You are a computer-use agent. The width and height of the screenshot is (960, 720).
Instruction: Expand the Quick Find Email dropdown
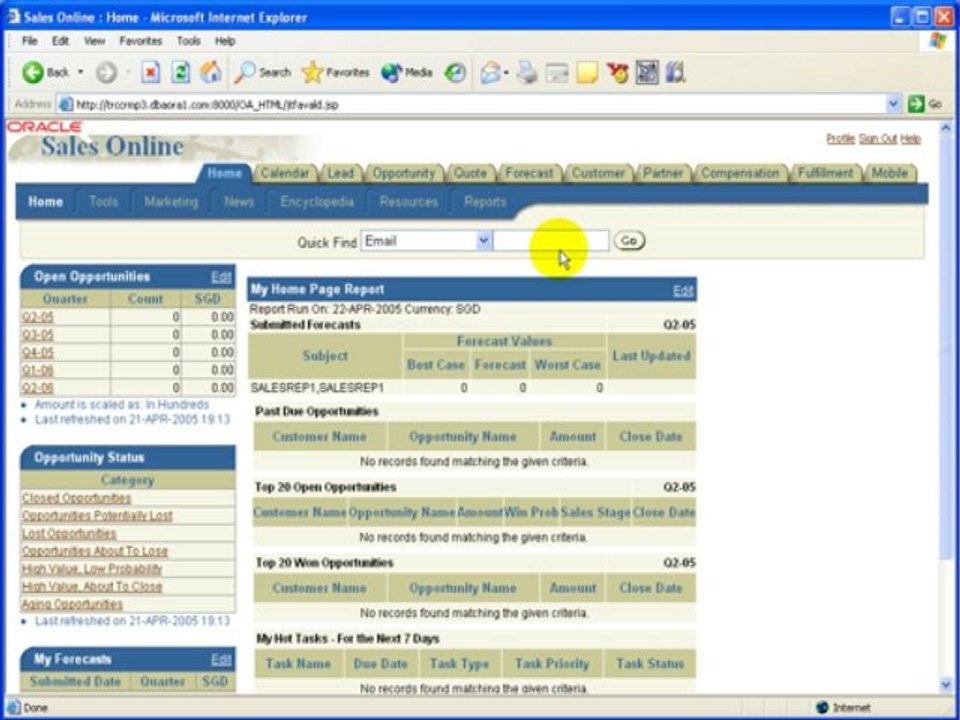[483, 241]
